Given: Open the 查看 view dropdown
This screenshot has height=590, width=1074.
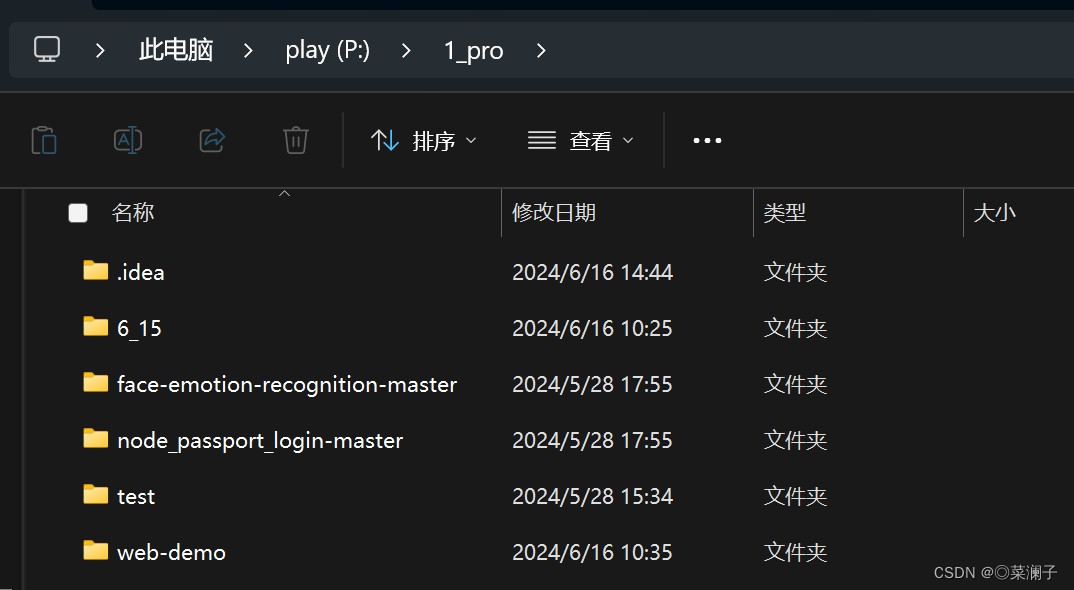Looking at the screenshot, I should coord(581,140).
